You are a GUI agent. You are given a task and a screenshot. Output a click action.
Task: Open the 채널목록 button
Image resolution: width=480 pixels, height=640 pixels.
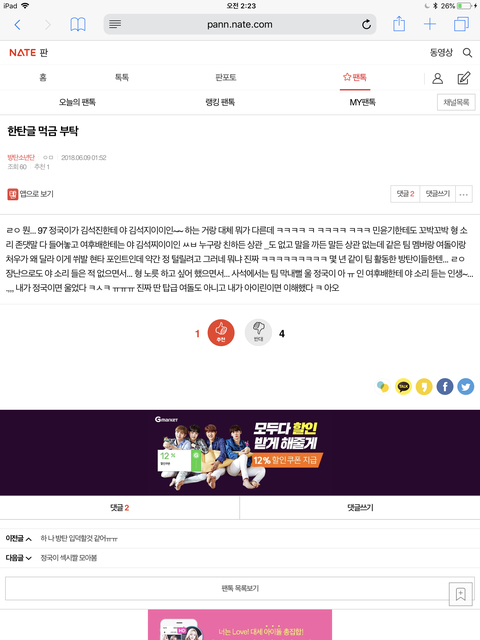456,102
